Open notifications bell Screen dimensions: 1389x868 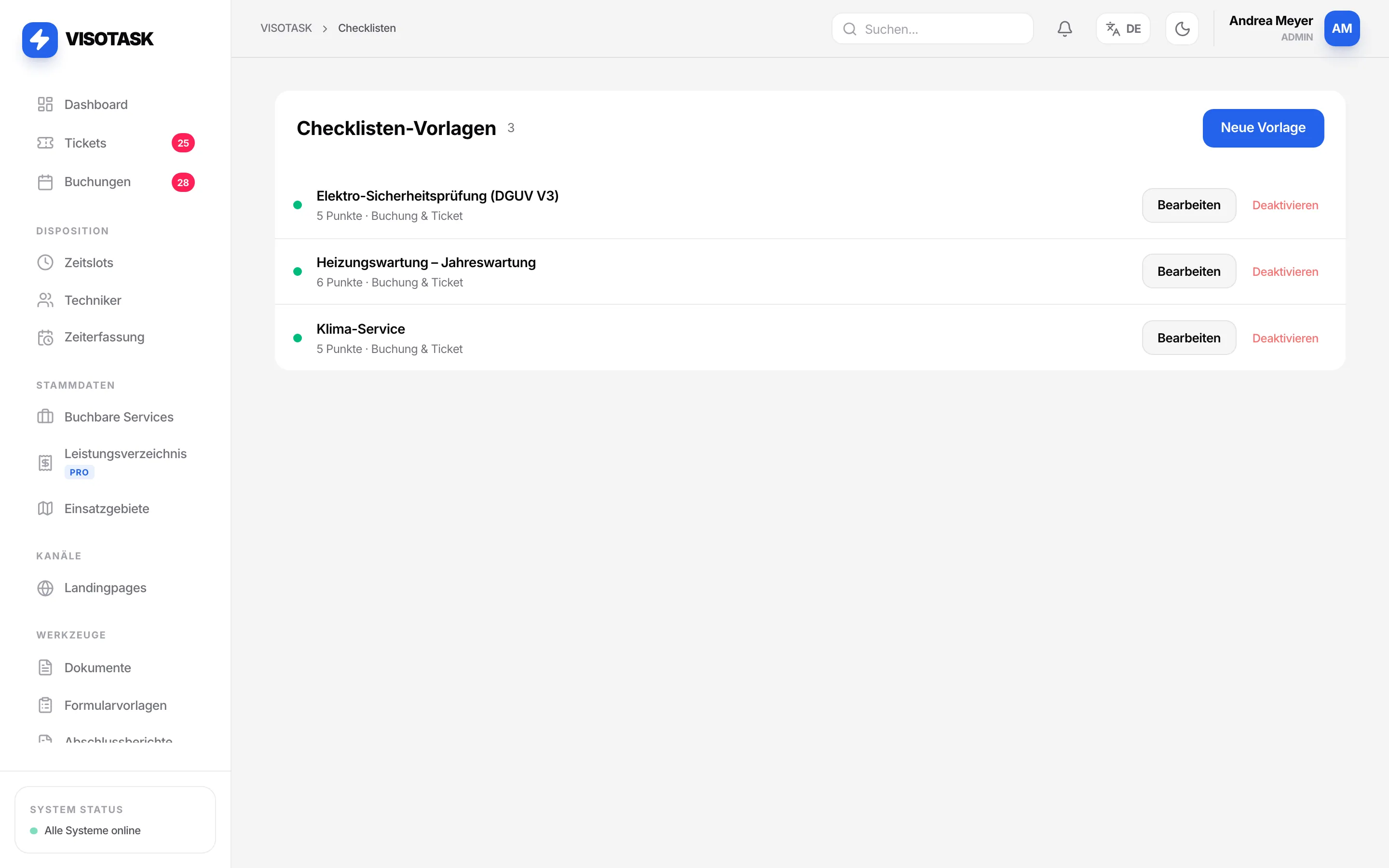click(1065, 29)
